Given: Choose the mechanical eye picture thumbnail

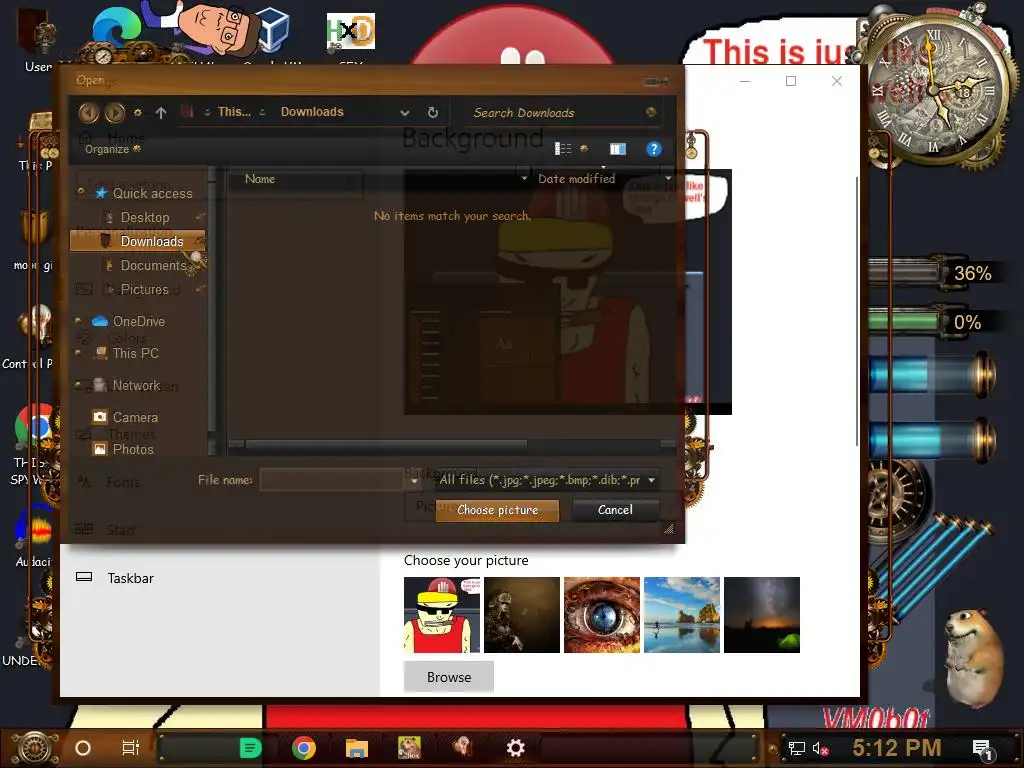Looking at the screenshot, I should [602, 615].
